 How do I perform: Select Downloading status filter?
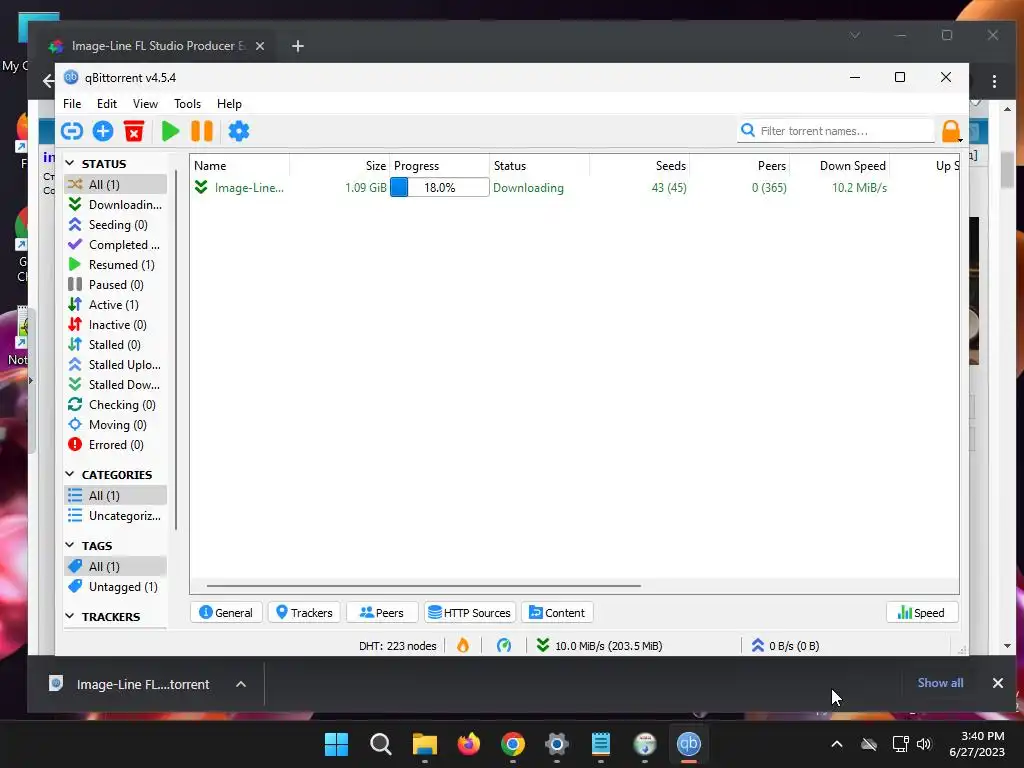point(116,204)
